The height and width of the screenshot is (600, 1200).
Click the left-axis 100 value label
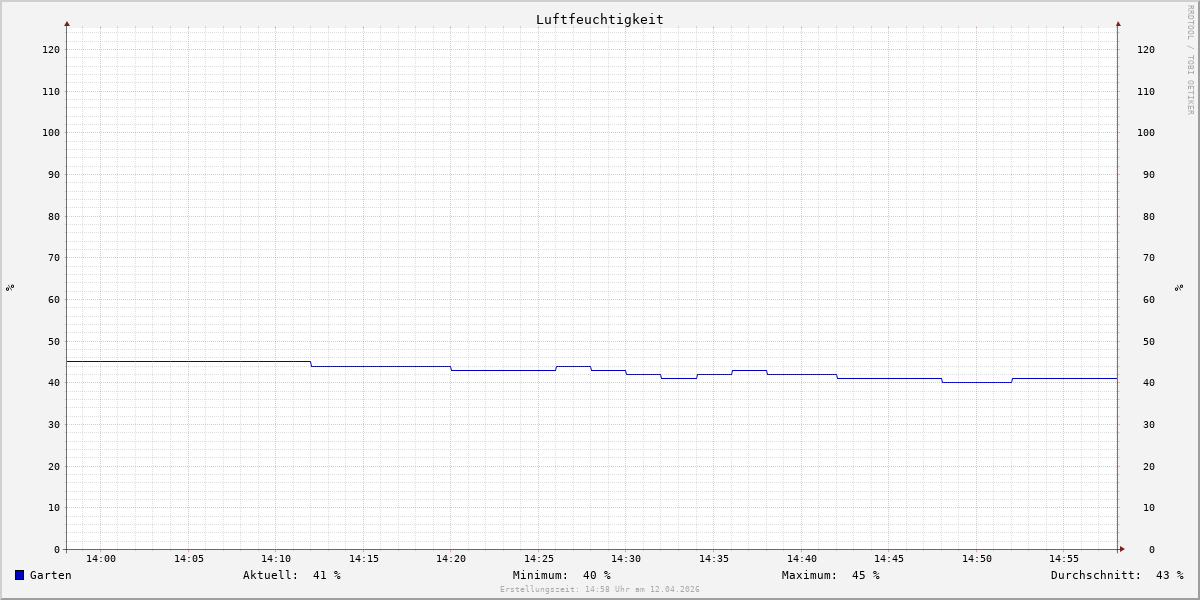[51, 132]
